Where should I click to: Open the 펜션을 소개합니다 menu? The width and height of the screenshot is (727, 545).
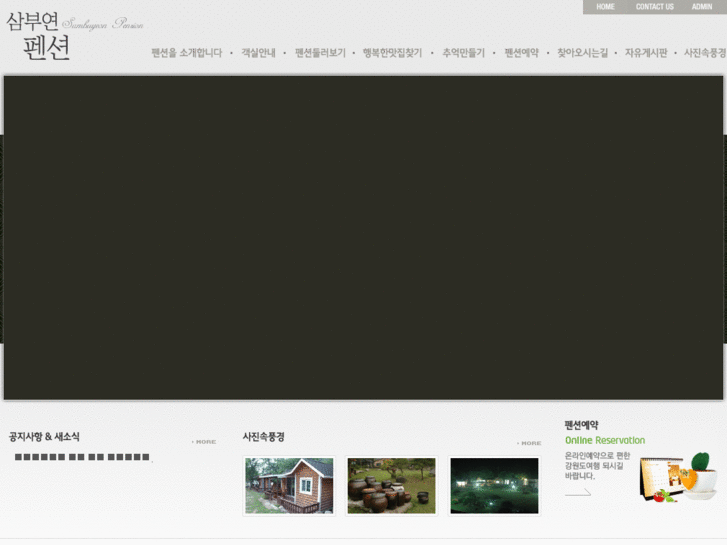point(186,53)
